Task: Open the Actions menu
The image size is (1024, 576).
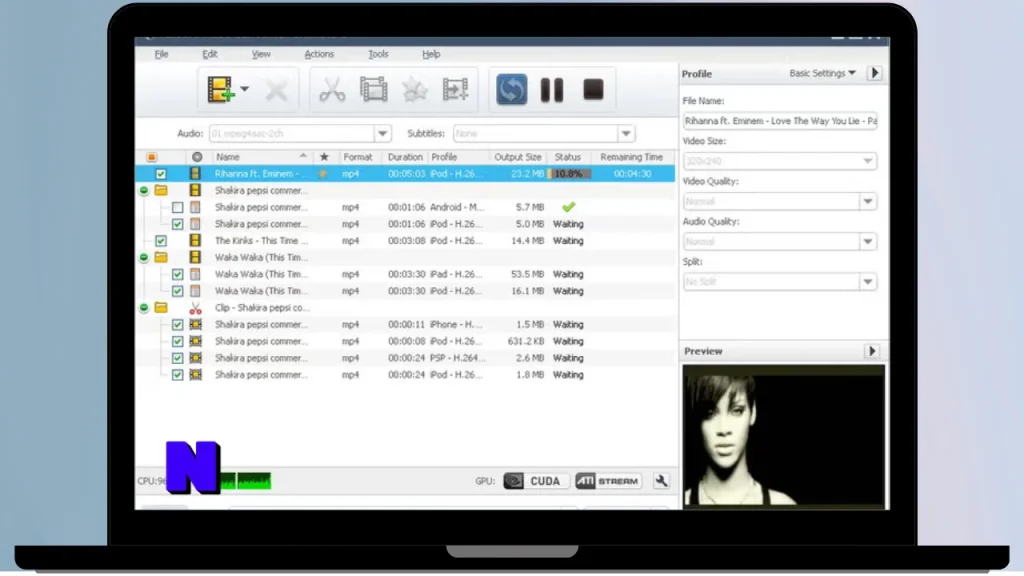Action: (319, 54)
